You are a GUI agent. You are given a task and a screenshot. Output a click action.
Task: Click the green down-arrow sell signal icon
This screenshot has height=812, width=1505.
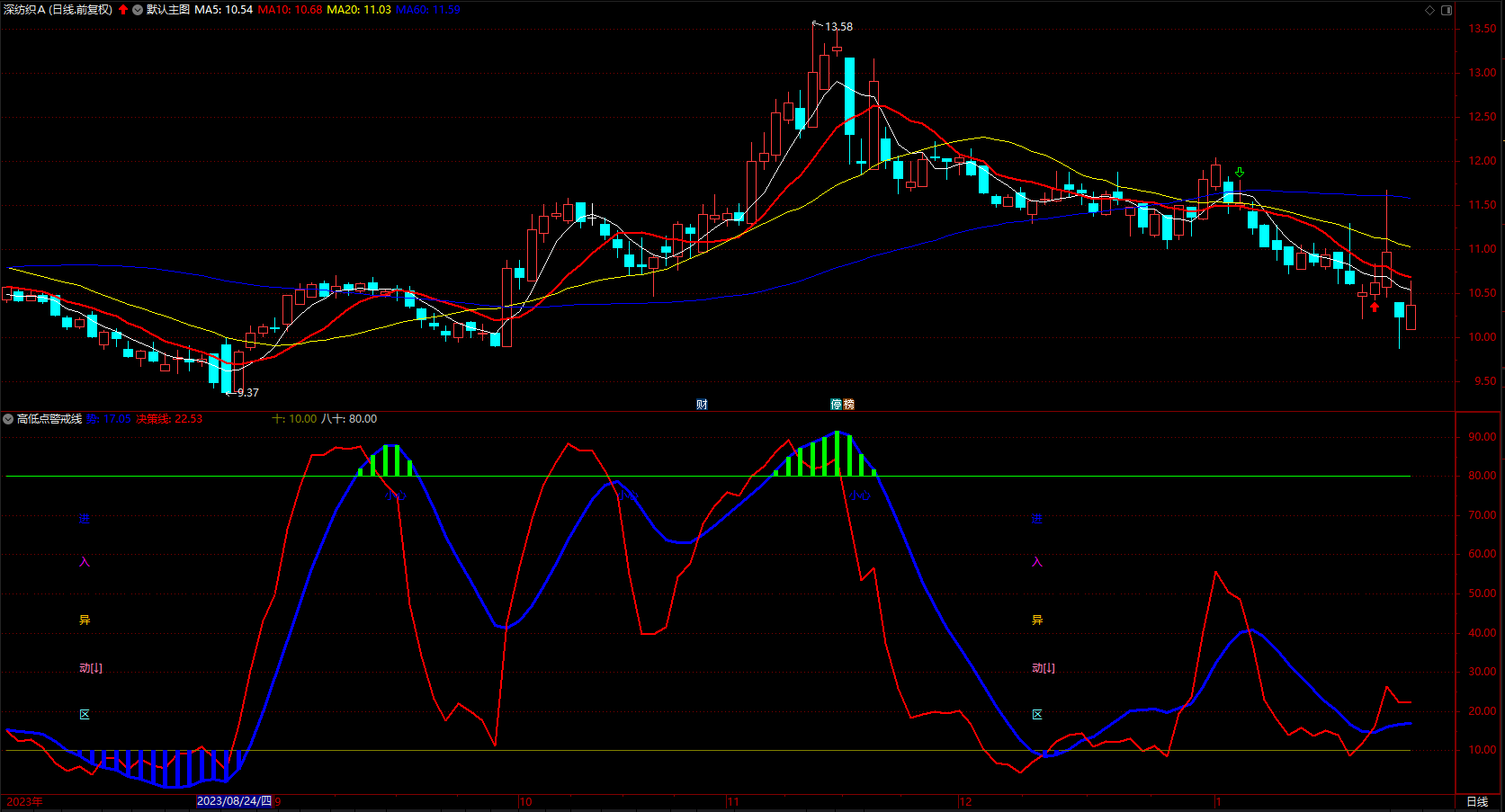1240,173
